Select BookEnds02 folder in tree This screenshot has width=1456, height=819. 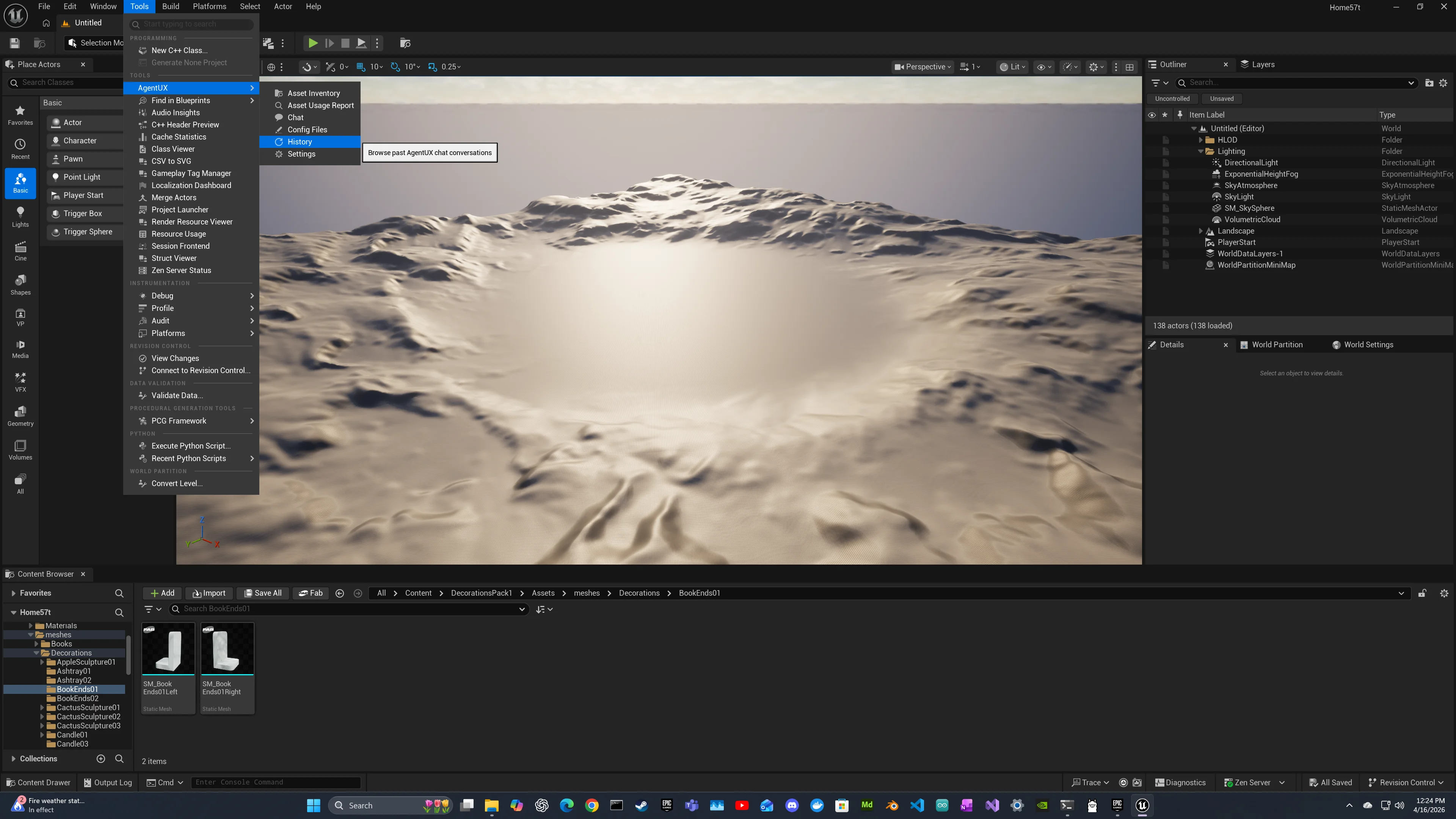(x=77, y=698)
